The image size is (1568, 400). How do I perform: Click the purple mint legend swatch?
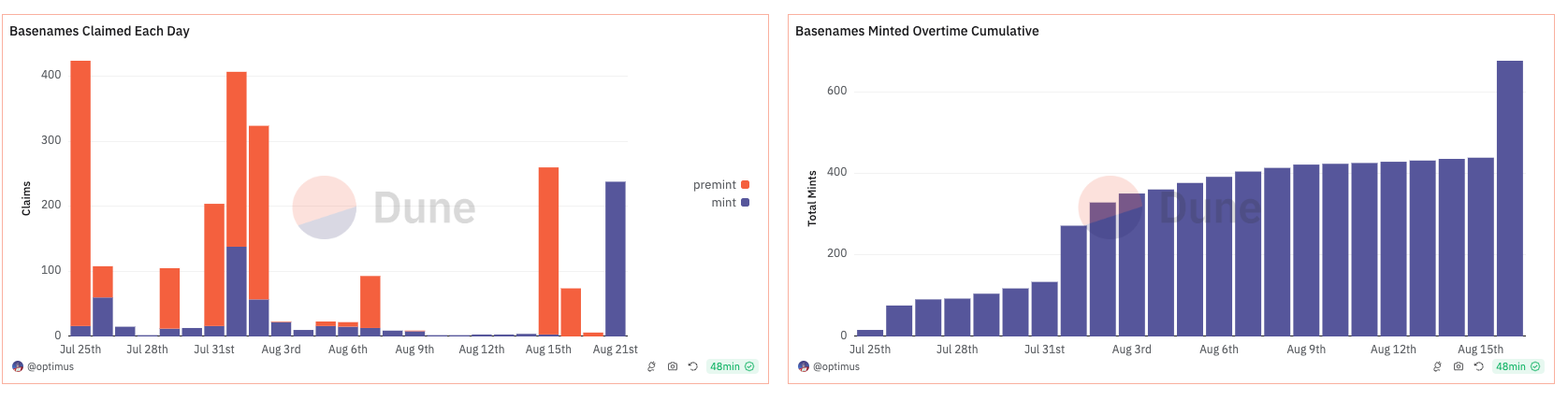pyautogui.click(x=745, y=203)
